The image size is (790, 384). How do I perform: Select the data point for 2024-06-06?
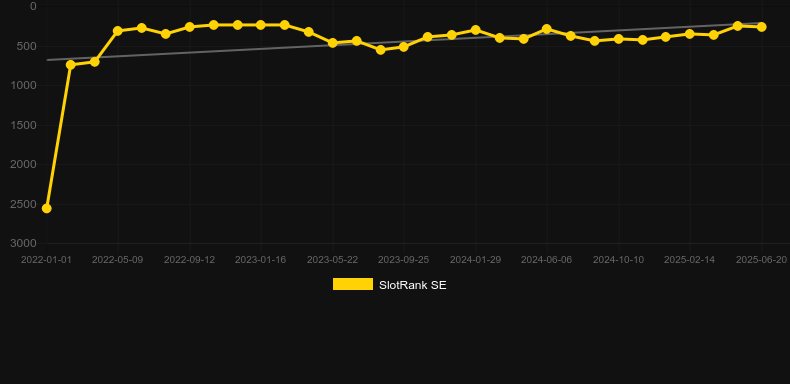(547, 29)
